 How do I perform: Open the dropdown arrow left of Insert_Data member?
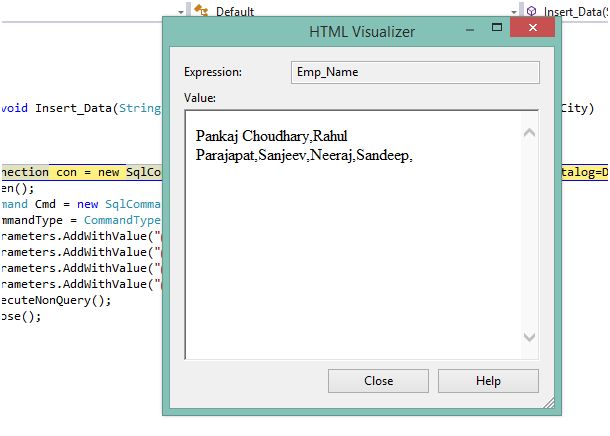point(514,12)
